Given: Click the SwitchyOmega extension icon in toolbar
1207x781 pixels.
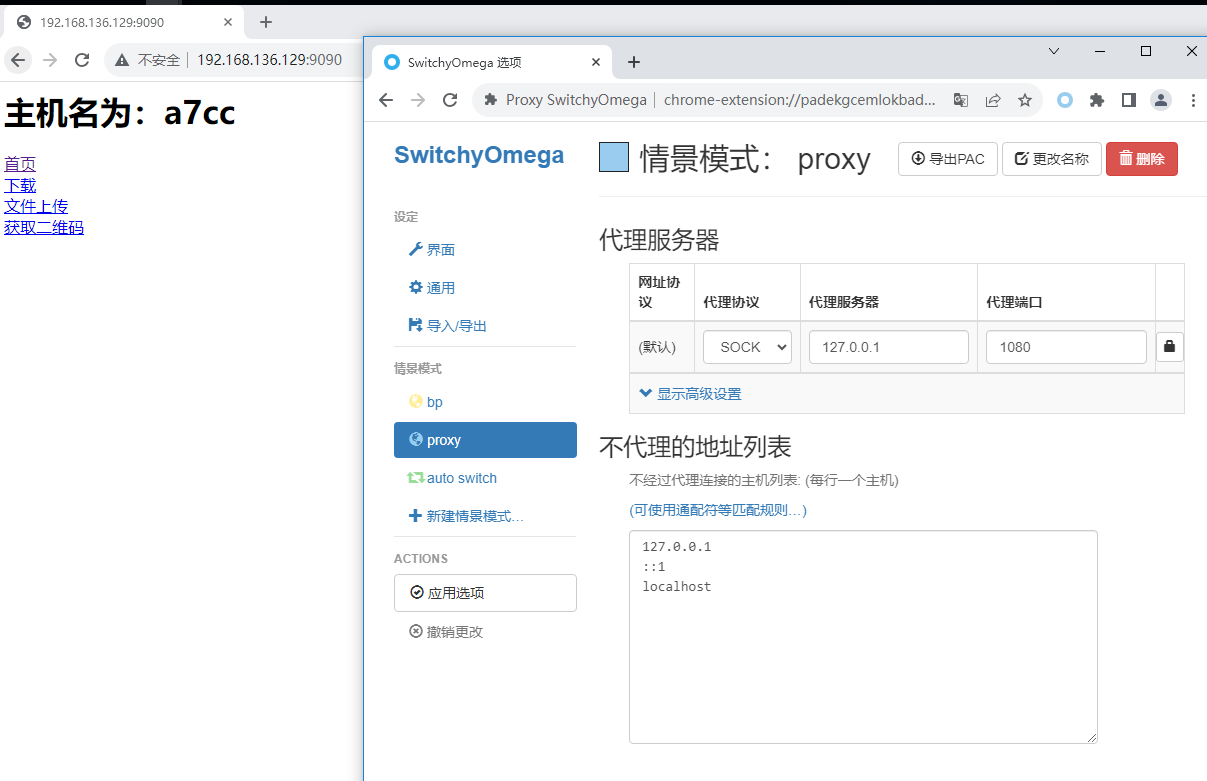Looking at the screenshot, I should 1065,100.
